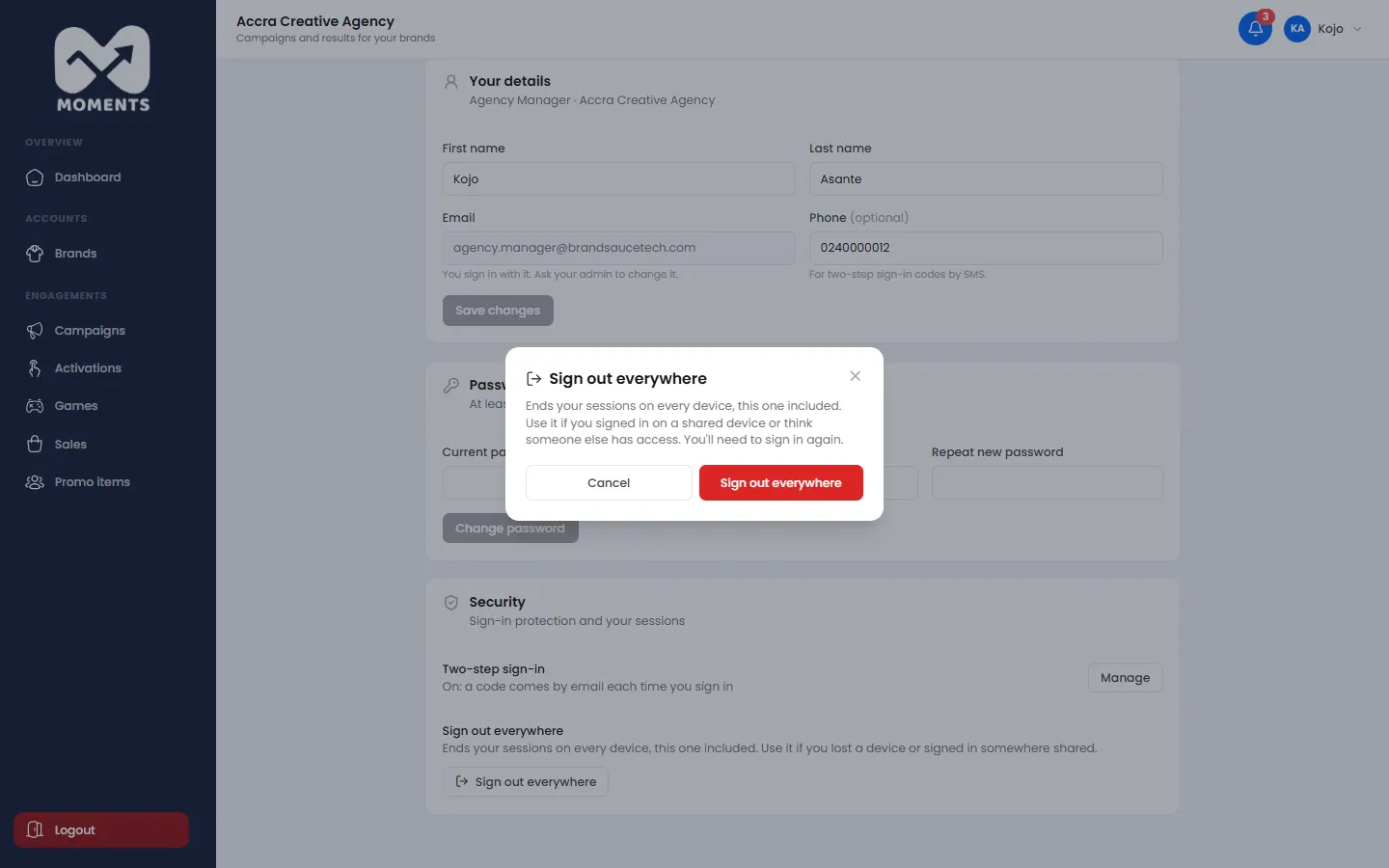1389x868 pixels.
Task: Cancel the sign-out dialog
Action: [x=609, y=483]
